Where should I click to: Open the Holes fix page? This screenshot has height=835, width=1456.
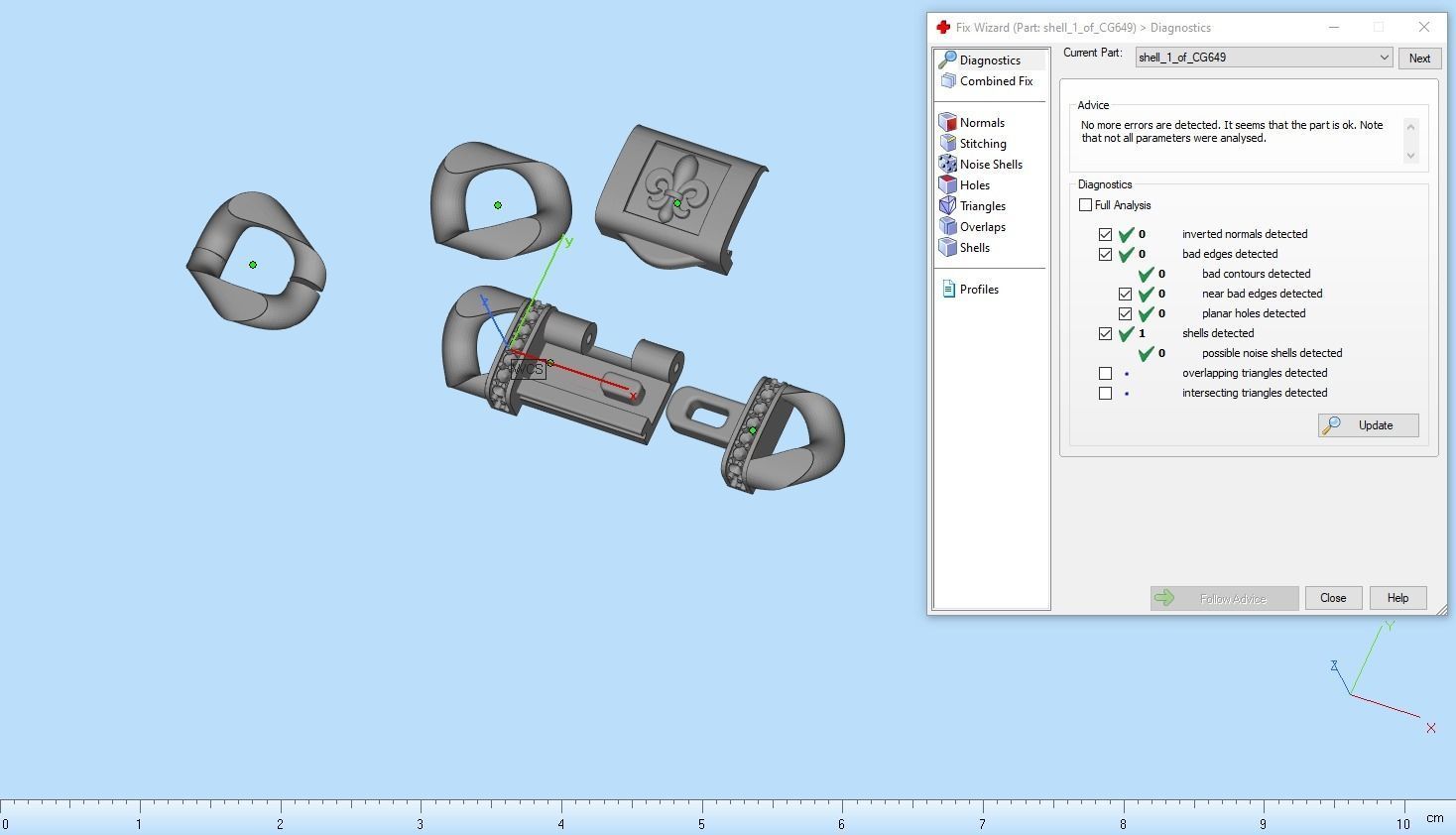965,185
